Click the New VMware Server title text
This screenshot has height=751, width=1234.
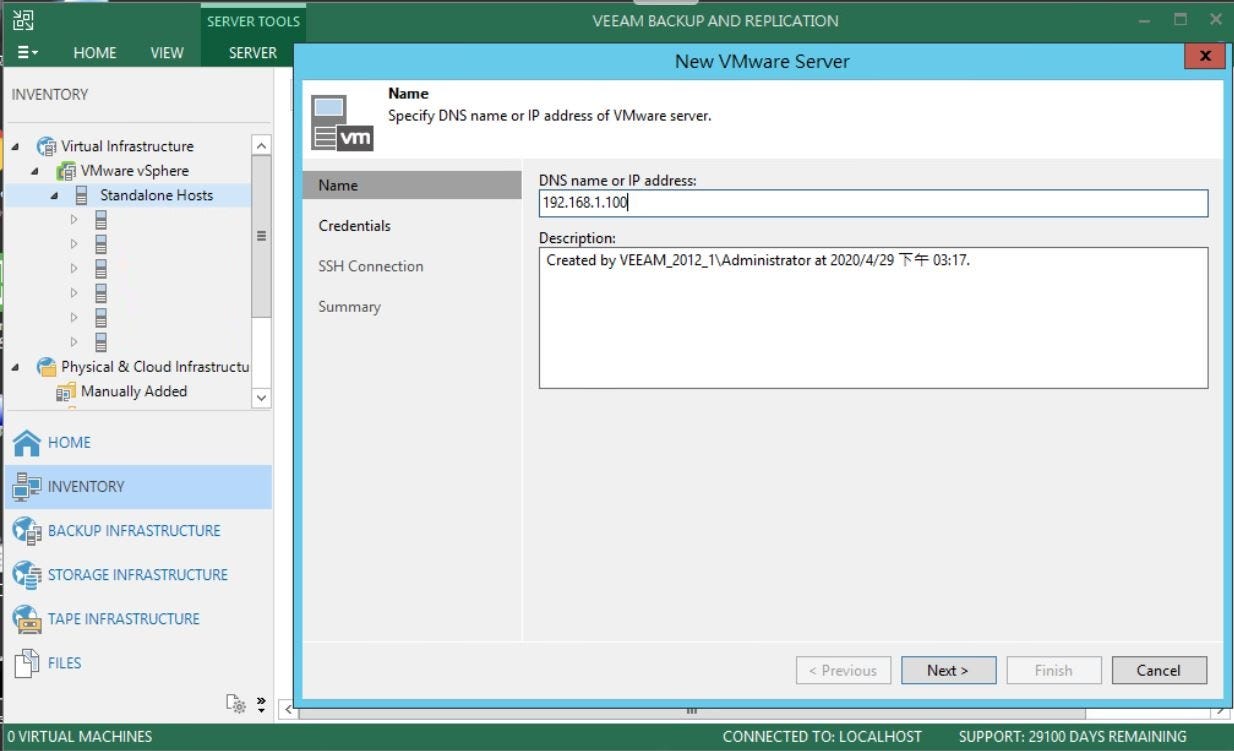(x=762, y=61)
